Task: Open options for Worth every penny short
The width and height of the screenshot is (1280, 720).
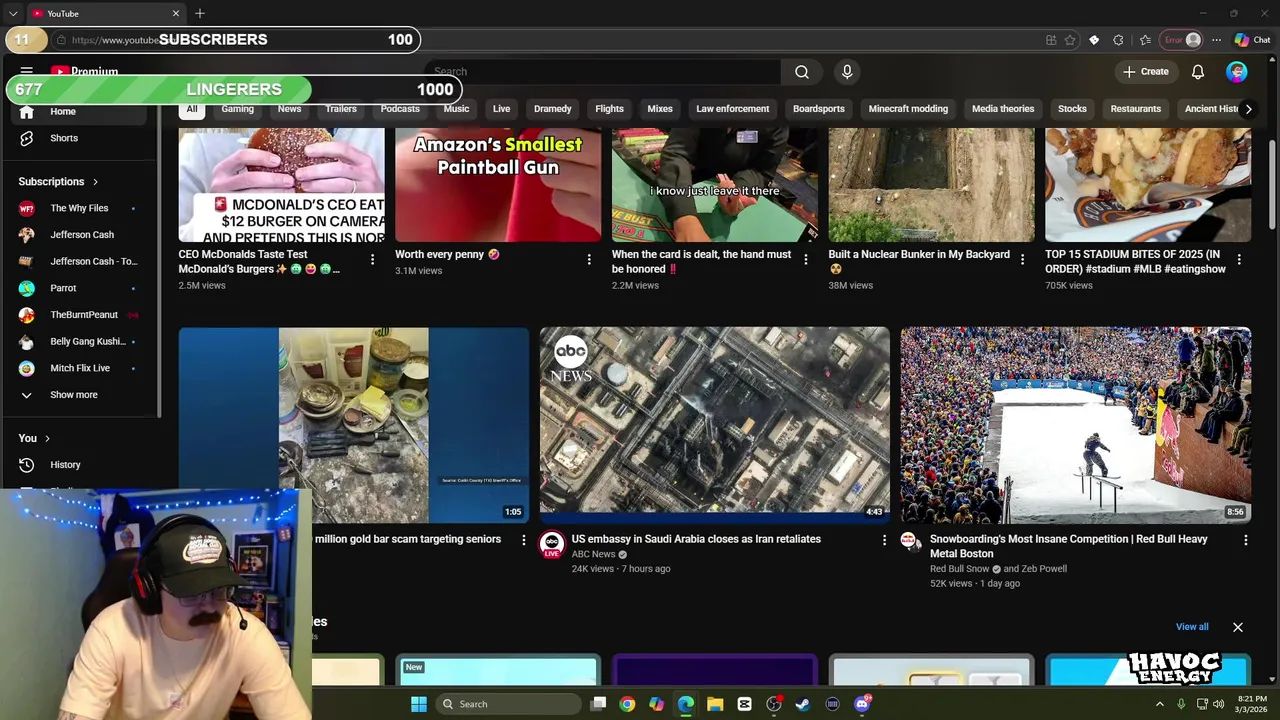Action: [x=589, y=260]
